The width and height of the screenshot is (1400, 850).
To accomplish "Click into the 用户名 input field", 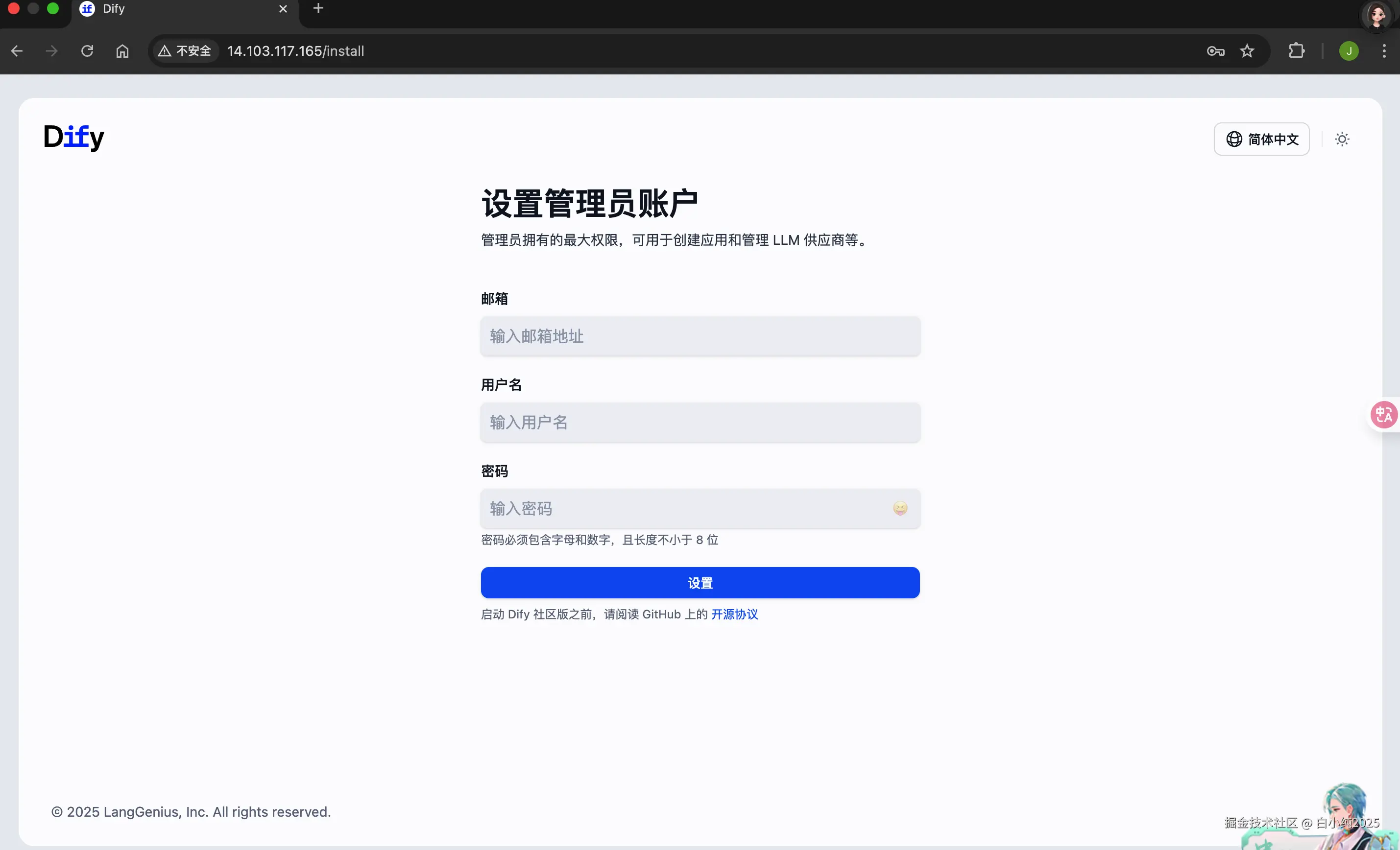I will tap(700, 423).
